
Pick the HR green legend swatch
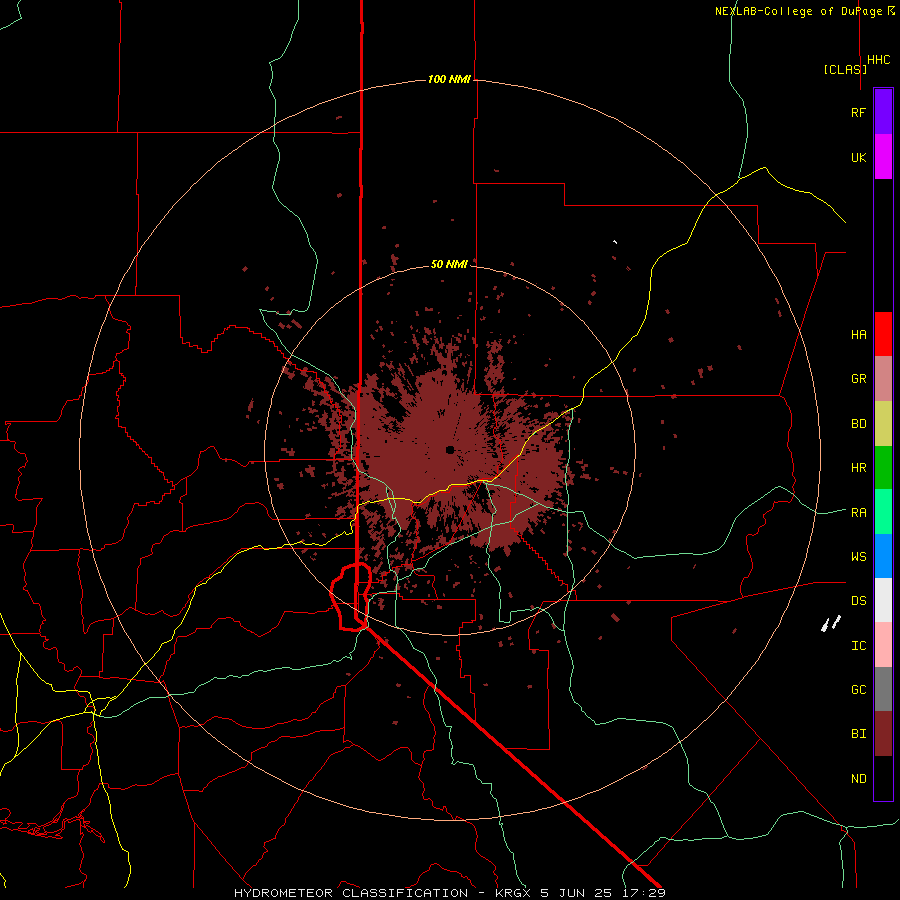883,468
